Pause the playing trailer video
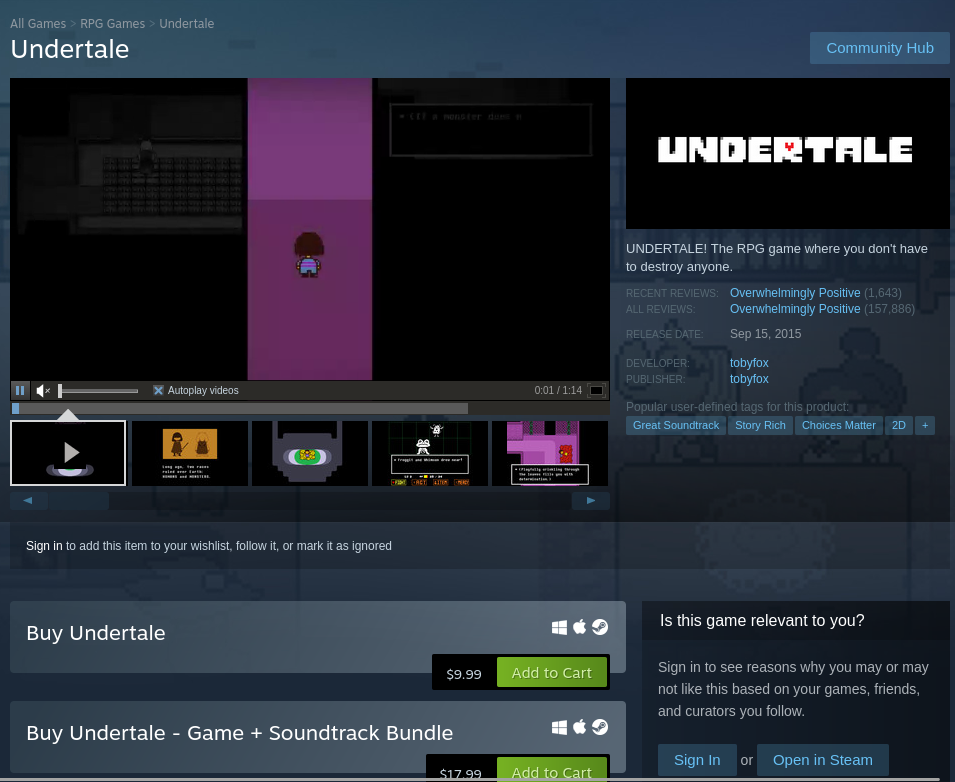This screenshot has width=955, height=782. coord(19,390)
